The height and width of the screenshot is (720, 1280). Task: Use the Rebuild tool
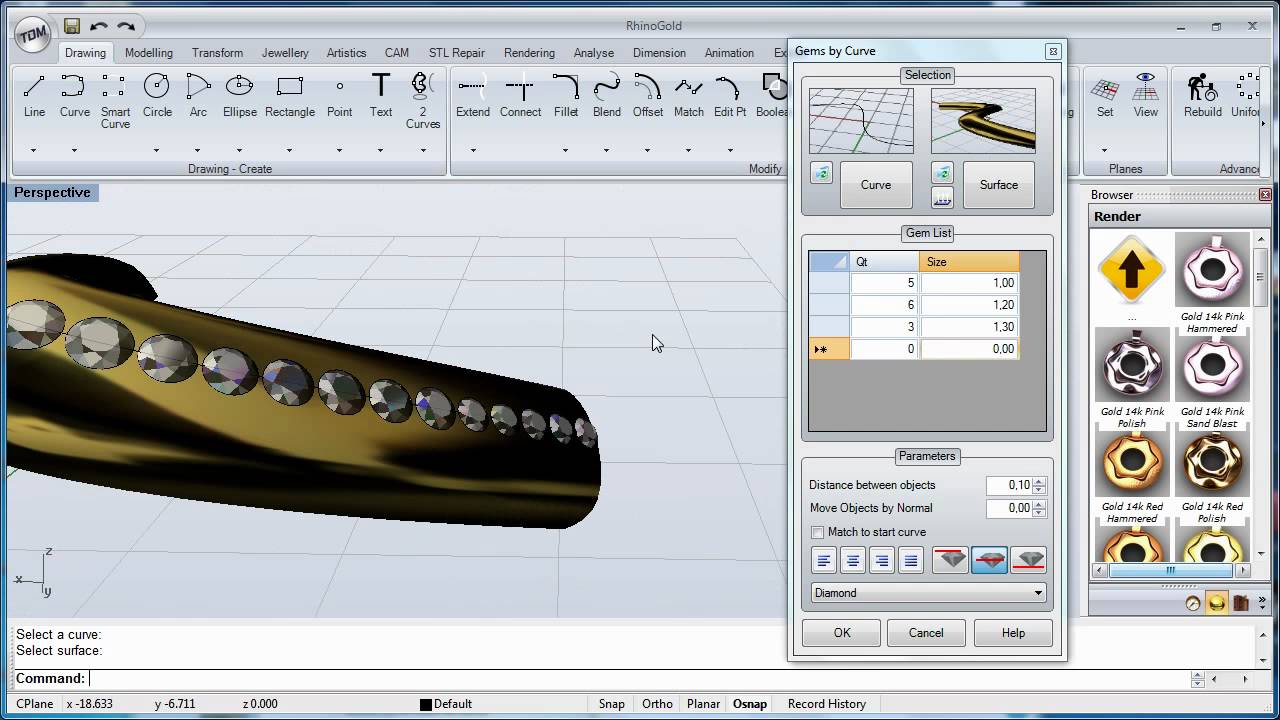click(1203, 97)
